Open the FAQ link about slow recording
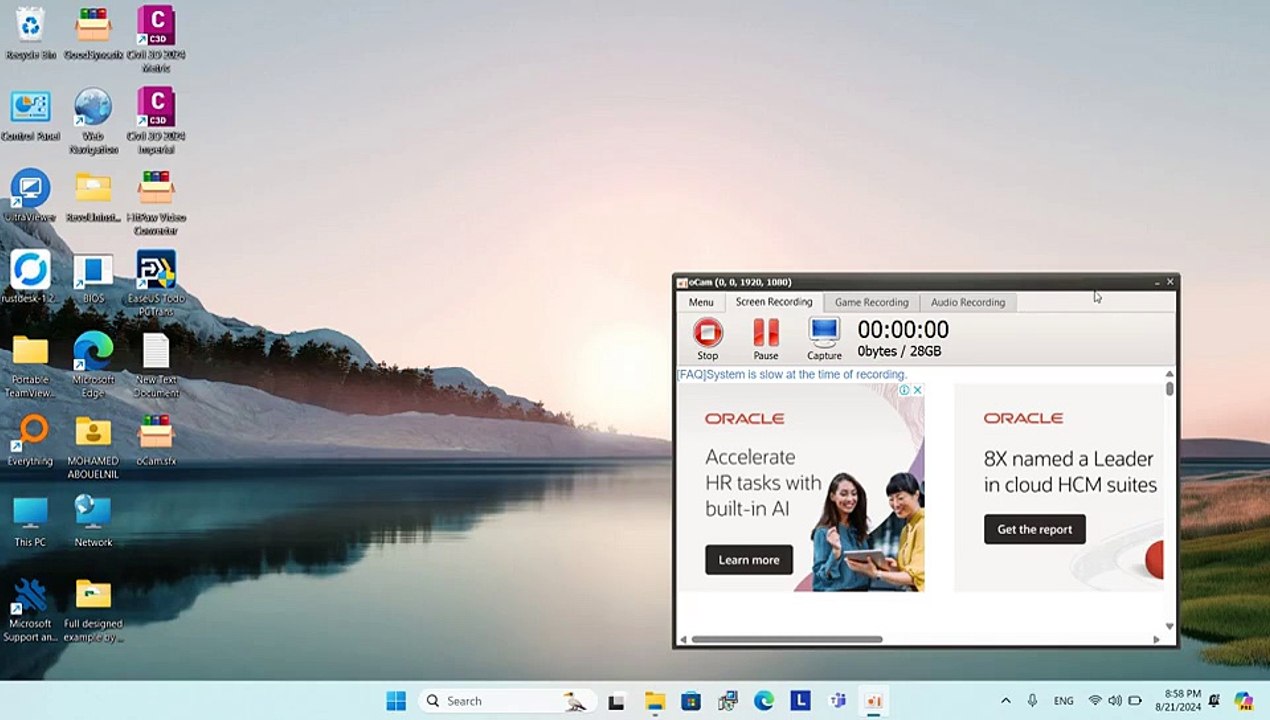The height and width of the screenshot is (720, 1270). [x=792, y=375]
